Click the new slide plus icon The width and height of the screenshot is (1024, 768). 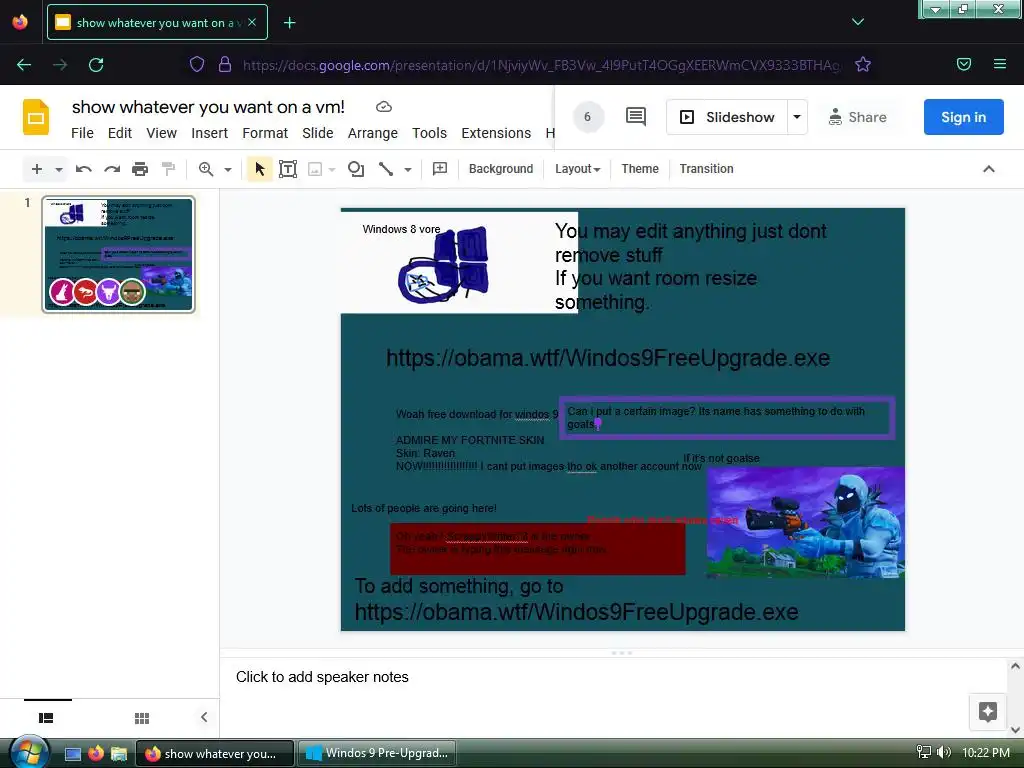pos(37,169)
